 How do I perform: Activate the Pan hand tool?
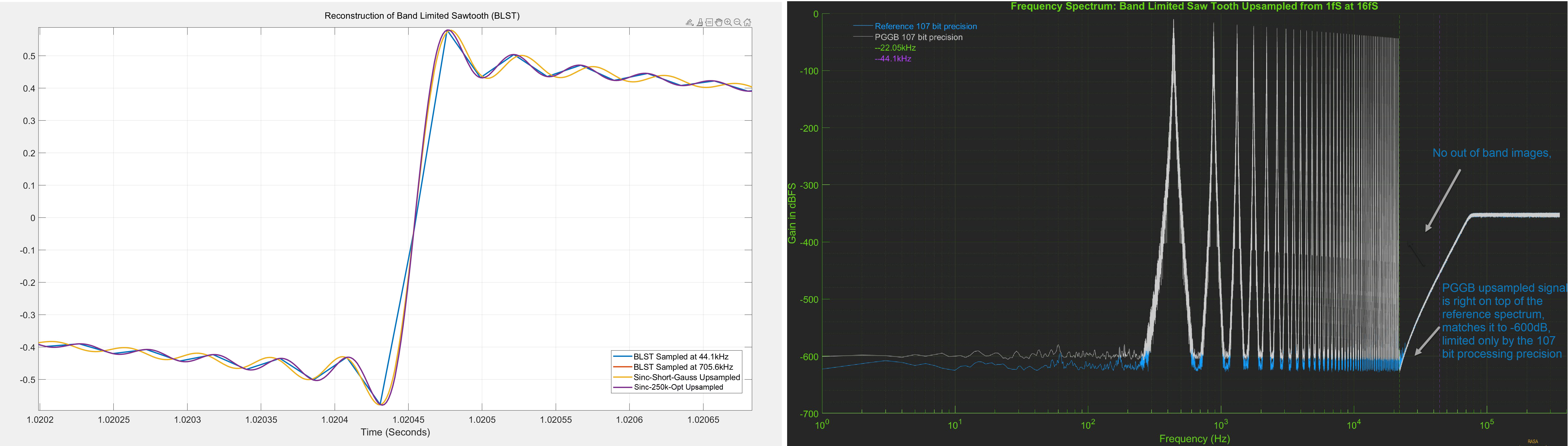pos(719,23)
